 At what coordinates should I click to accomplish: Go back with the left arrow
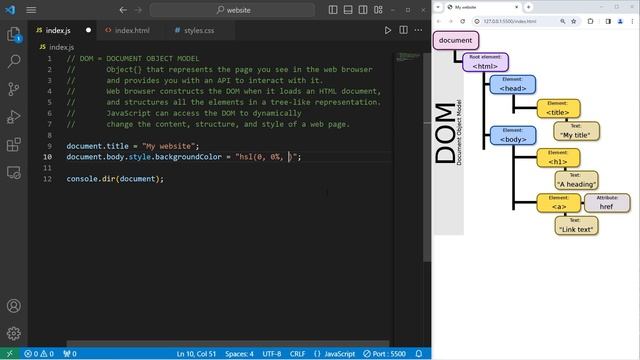point(123,10)
